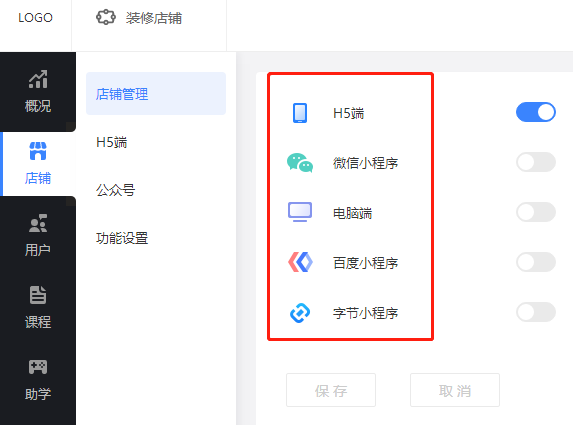Turn on the 百度小程序 switch
Image resolution: width=573 pixels, height=425 pixels.
[536, 262]
